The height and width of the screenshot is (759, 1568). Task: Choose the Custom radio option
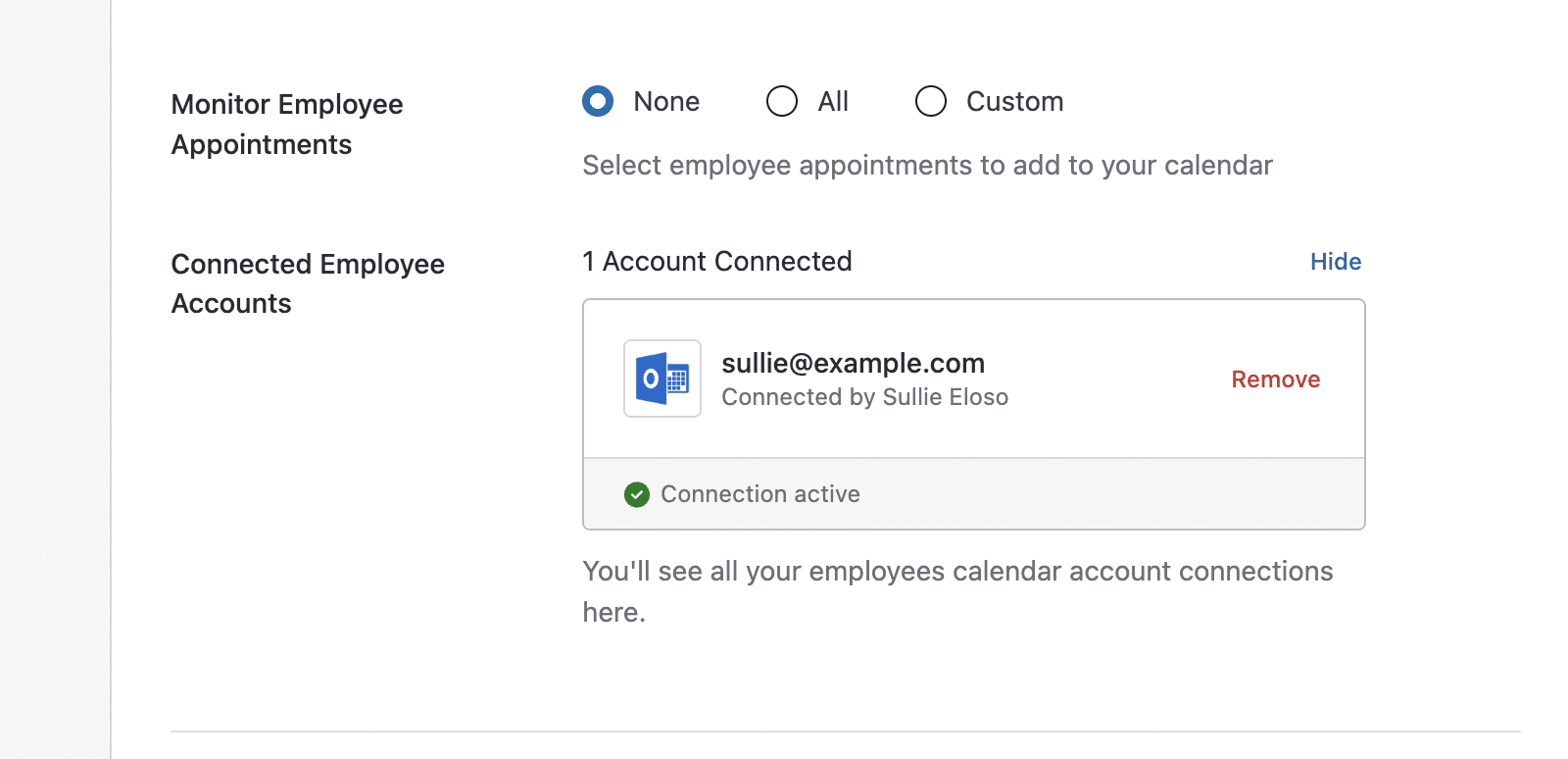[x=931, y=101]
